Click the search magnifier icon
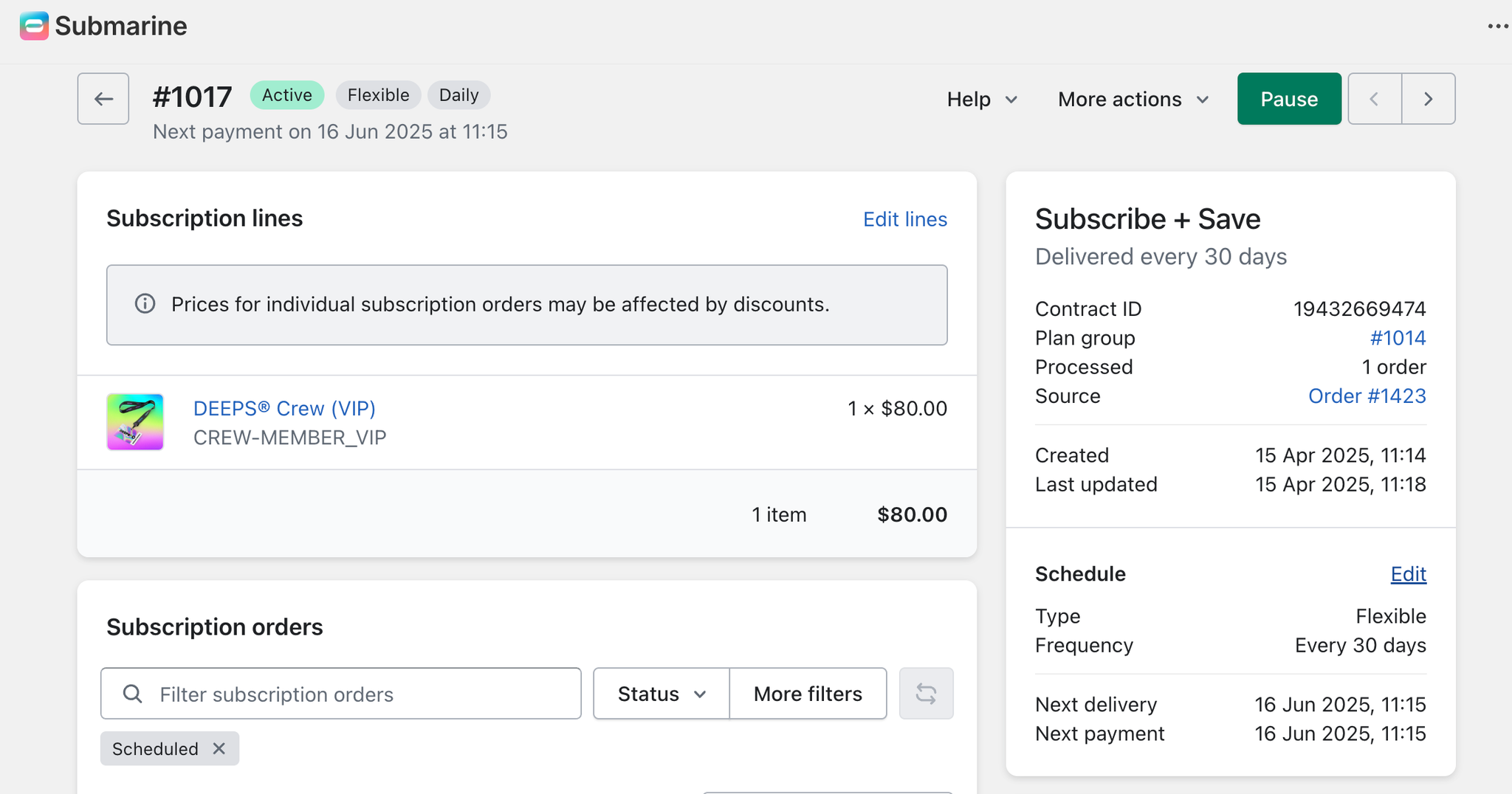This screenshot has width=1512, height=794. click(133, 694)
